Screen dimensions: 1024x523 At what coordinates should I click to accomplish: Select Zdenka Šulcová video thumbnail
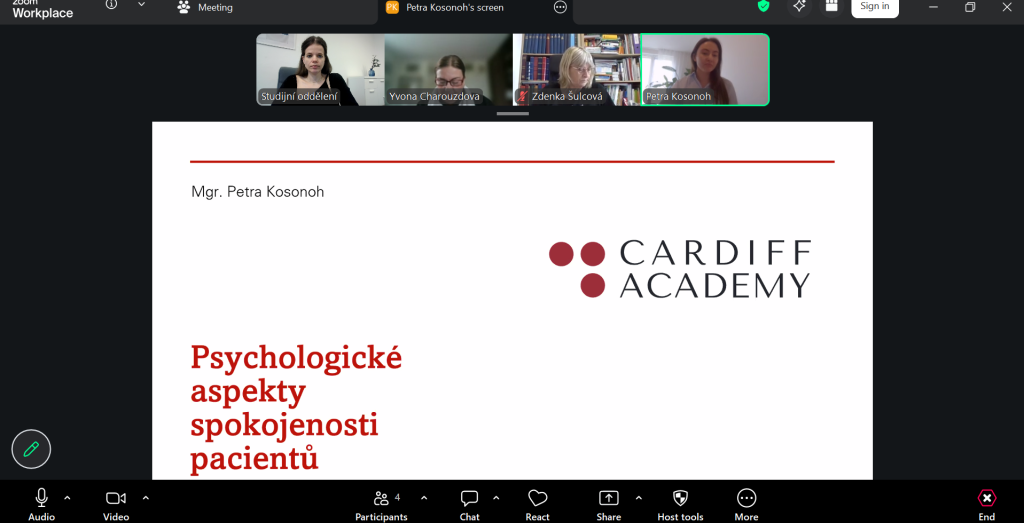click(x=576, y=70)
